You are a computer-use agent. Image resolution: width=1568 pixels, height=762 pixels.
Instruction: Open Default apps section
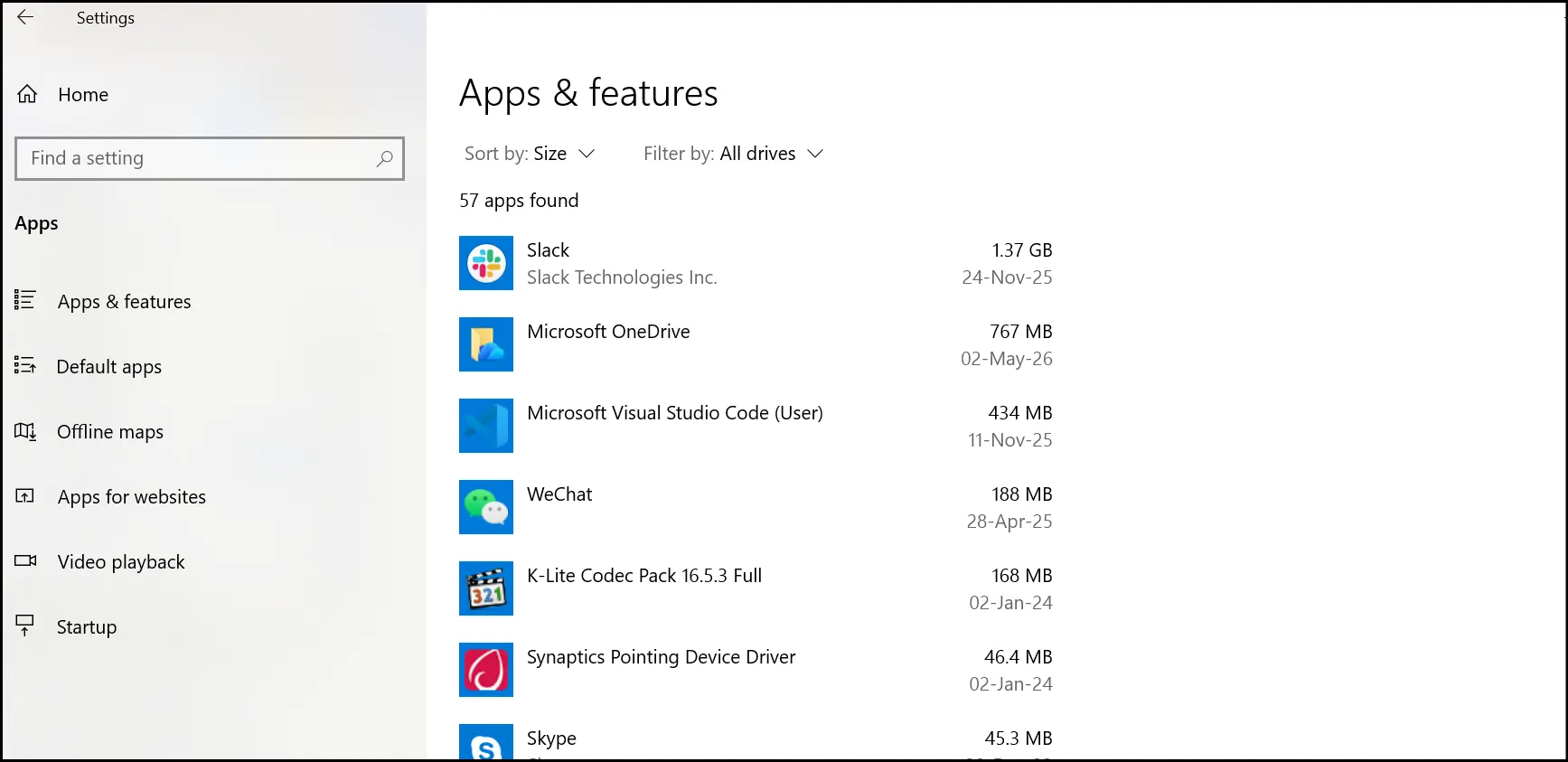coord(109,367)
